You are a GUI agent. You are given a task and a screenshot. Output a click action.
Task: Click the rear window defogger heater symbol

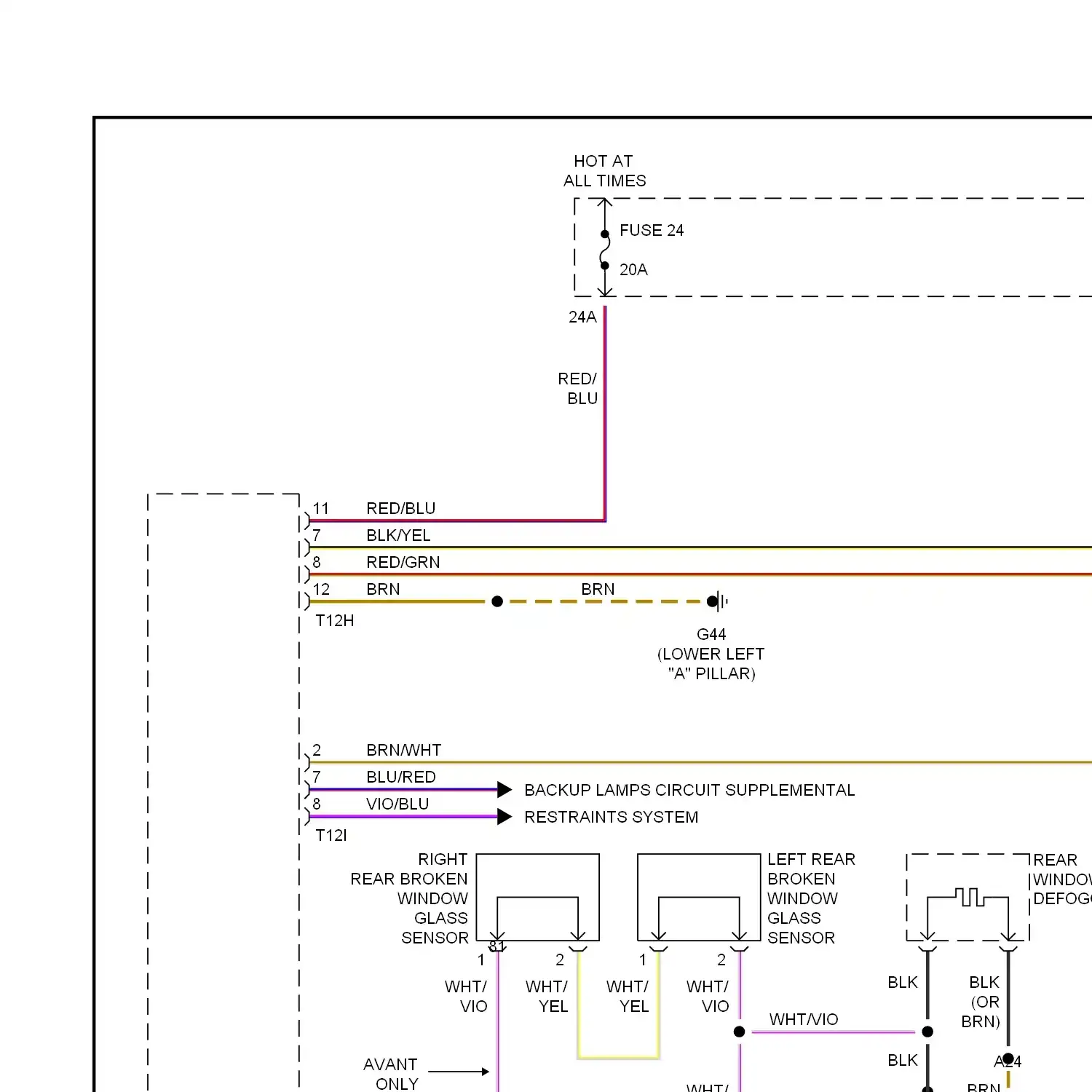pos(970,897)
